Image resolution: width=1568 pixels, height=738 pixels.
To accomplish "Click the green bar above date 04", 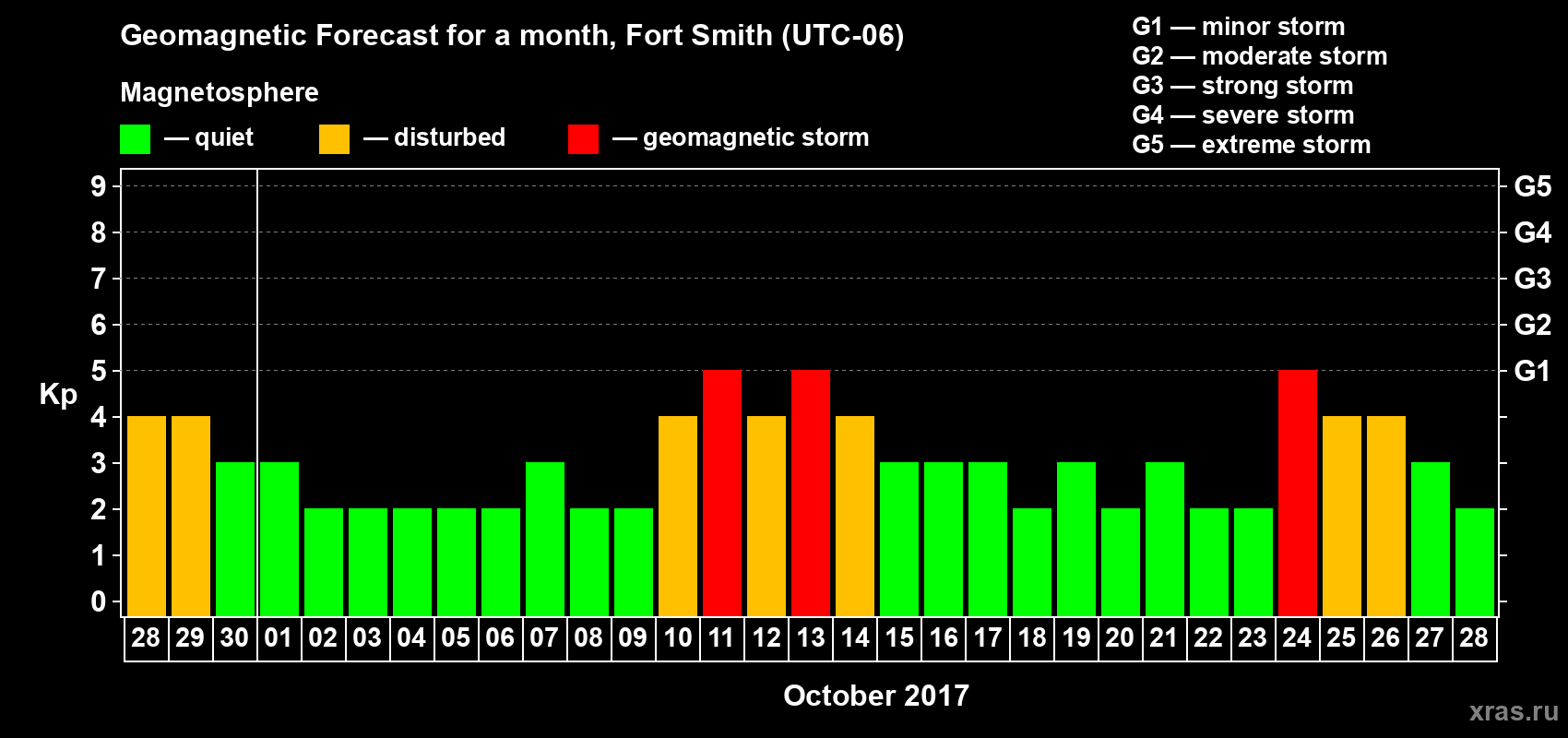I will (412, 562).
